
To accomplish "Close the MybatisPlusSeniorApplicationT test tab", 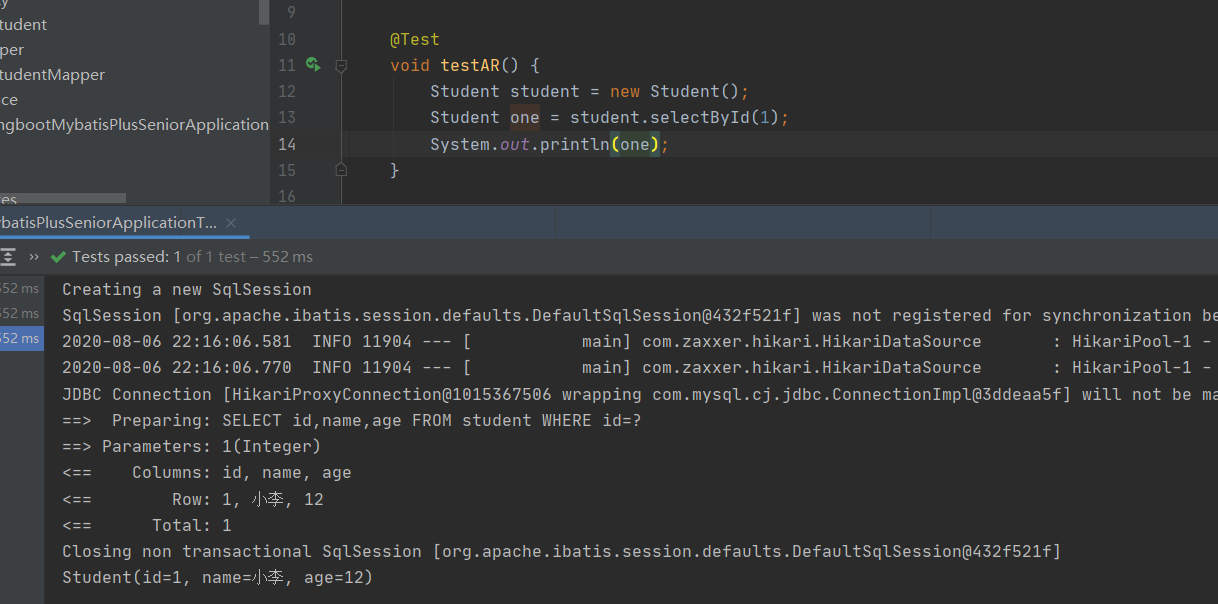I will click(x=231, y=222).
